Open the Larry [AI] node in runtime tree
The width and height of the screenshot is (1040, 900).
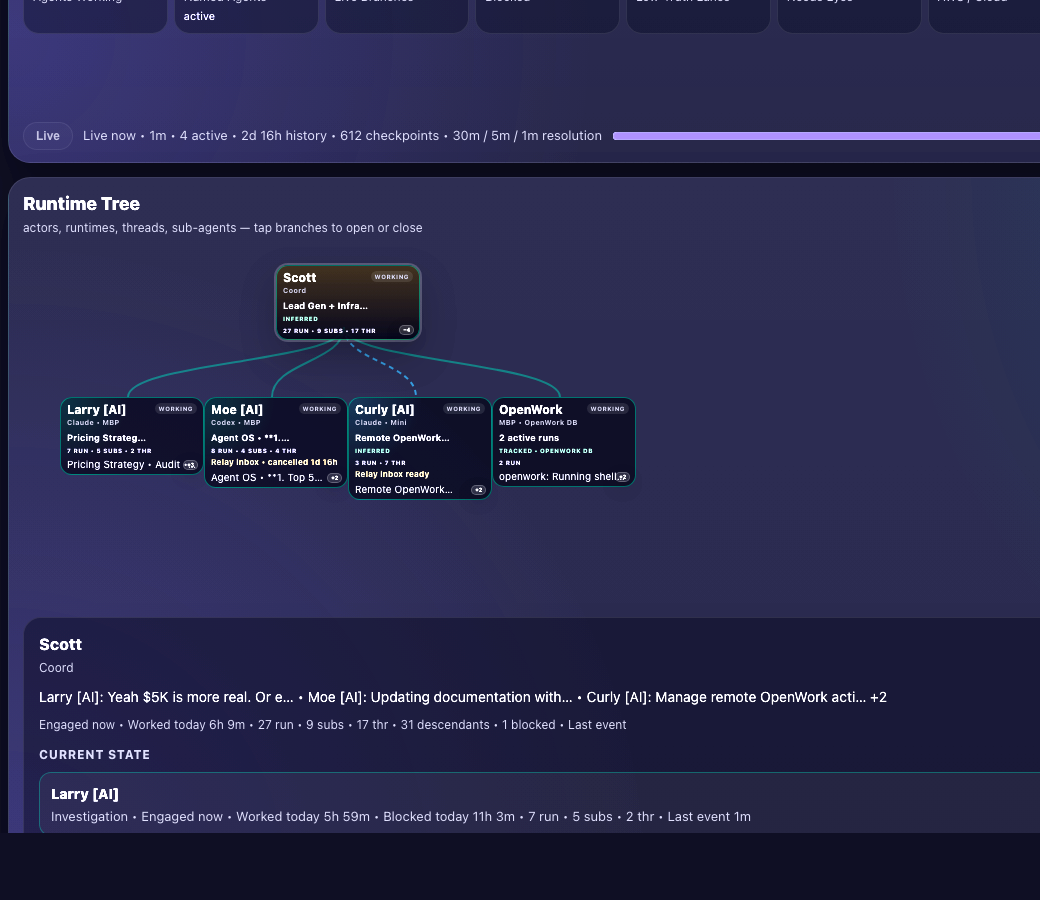(x=131, y=436)
